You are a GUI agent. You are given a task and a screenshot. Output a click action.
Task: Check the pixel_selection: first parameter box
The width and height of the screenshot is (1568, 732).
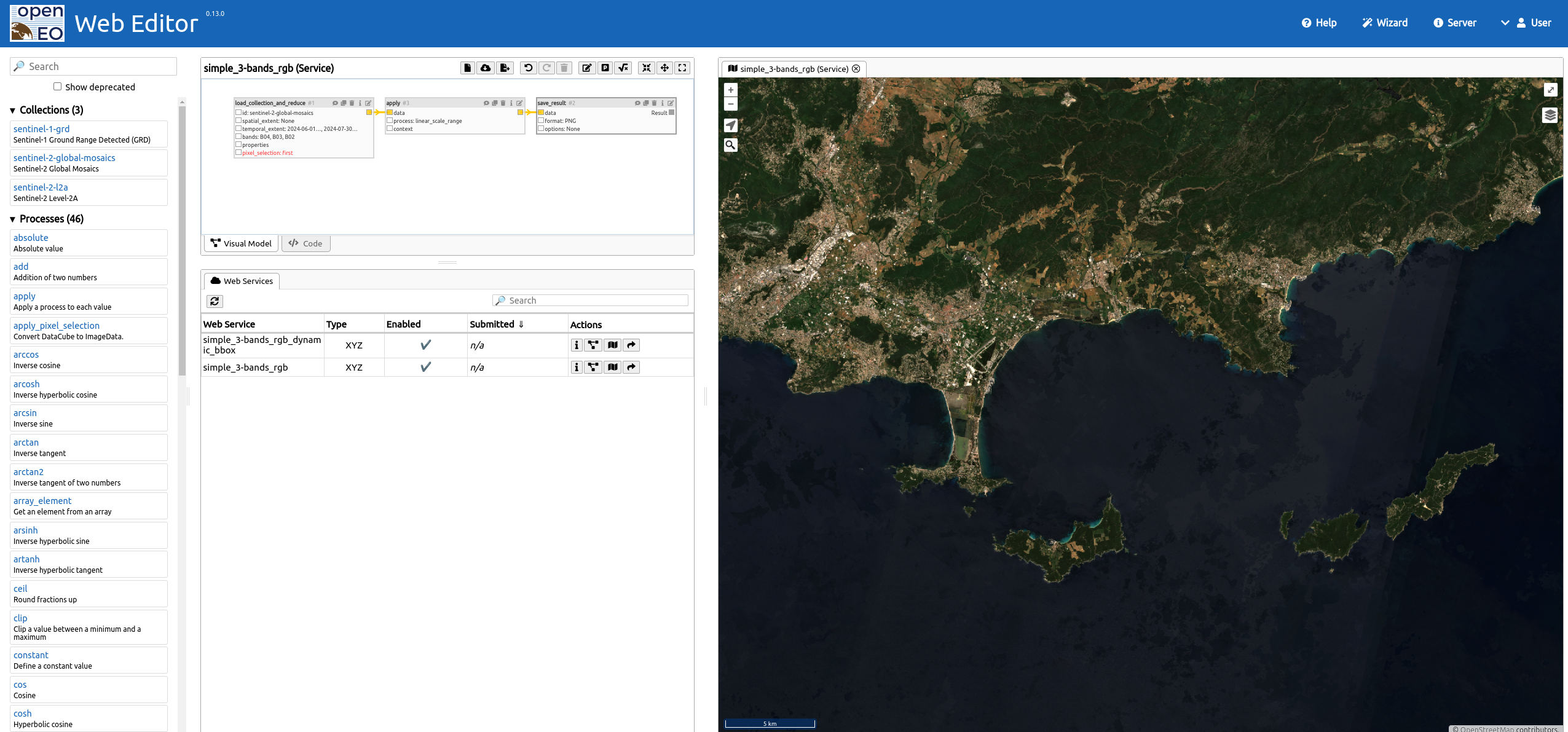(238, 152)
